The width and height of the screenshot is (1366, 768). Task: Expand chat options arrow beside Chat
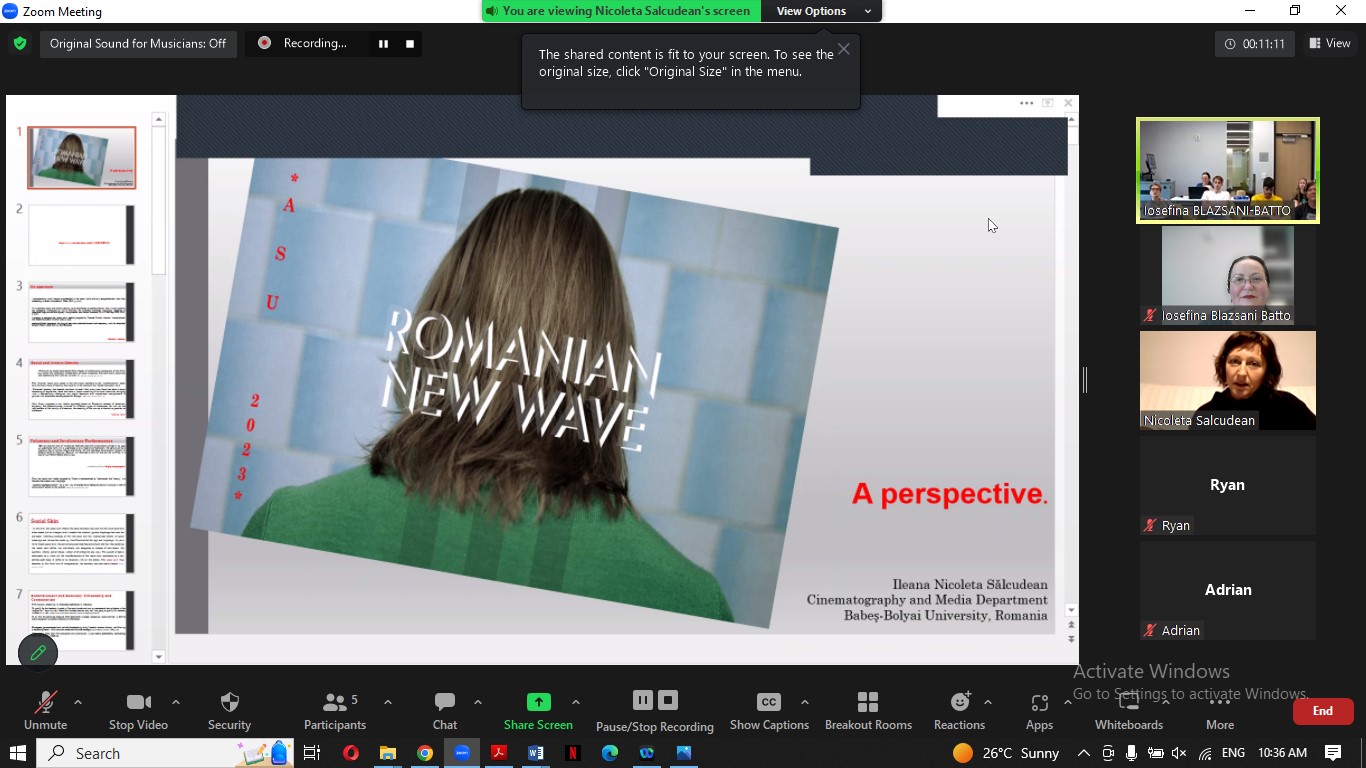[478, 702]
